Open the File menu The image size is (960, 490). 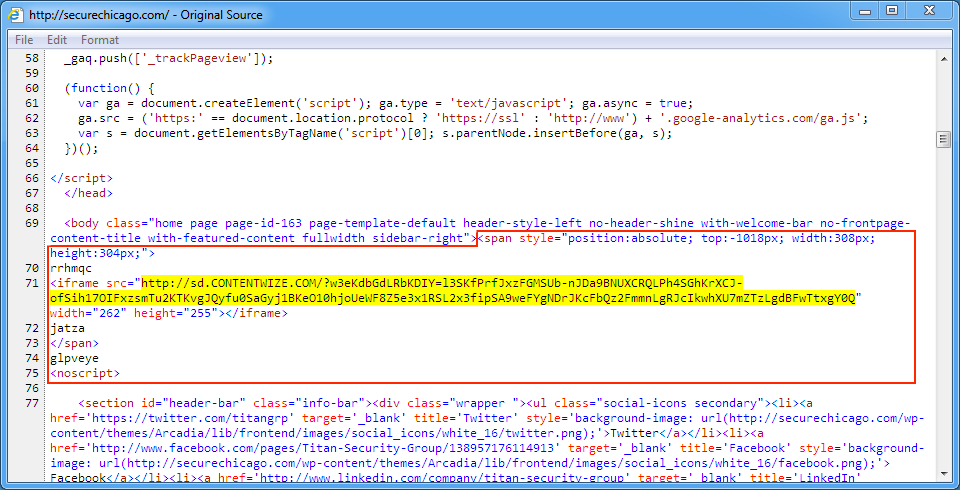click(x=24, y=40)
